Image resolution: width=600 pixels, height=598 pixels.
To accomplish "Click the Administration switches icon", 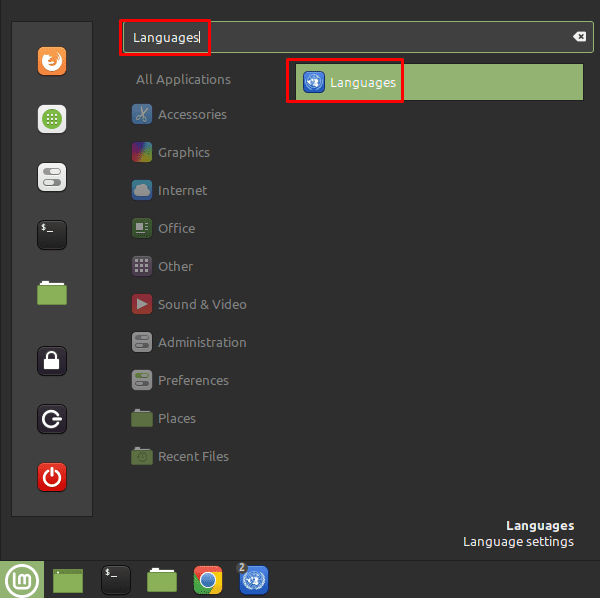I will click(x=142, y=342).
